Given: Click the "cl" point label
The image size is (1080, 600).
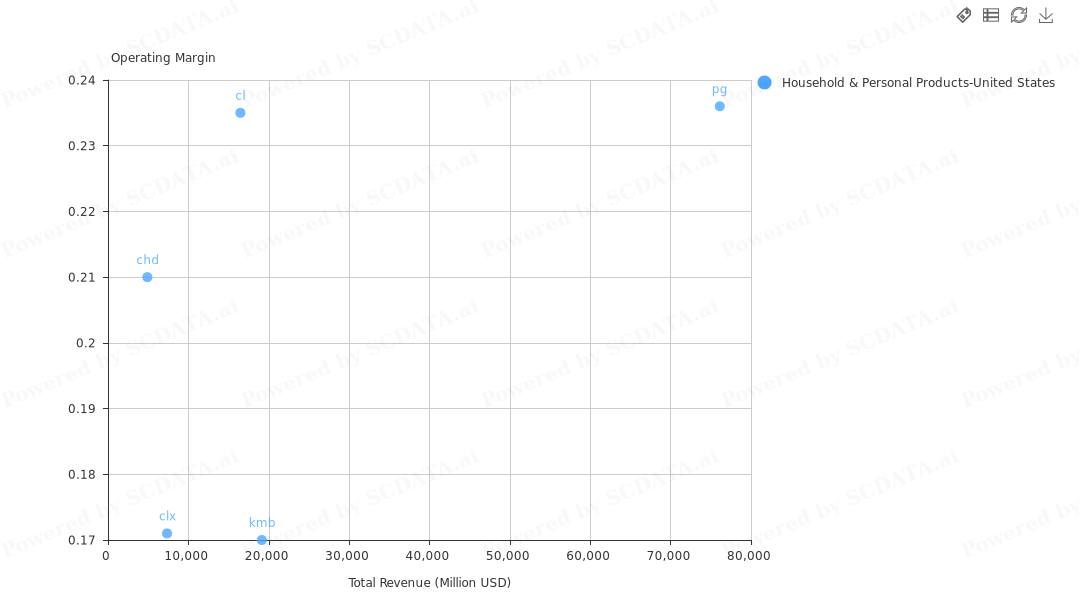Looking at the screenshot, I should tap(240, 96).
